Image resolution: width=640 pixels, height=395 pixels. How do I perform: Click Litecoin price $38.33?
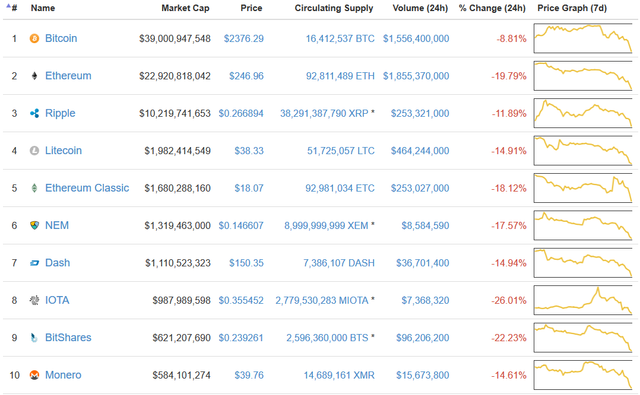tap(249, 151)
